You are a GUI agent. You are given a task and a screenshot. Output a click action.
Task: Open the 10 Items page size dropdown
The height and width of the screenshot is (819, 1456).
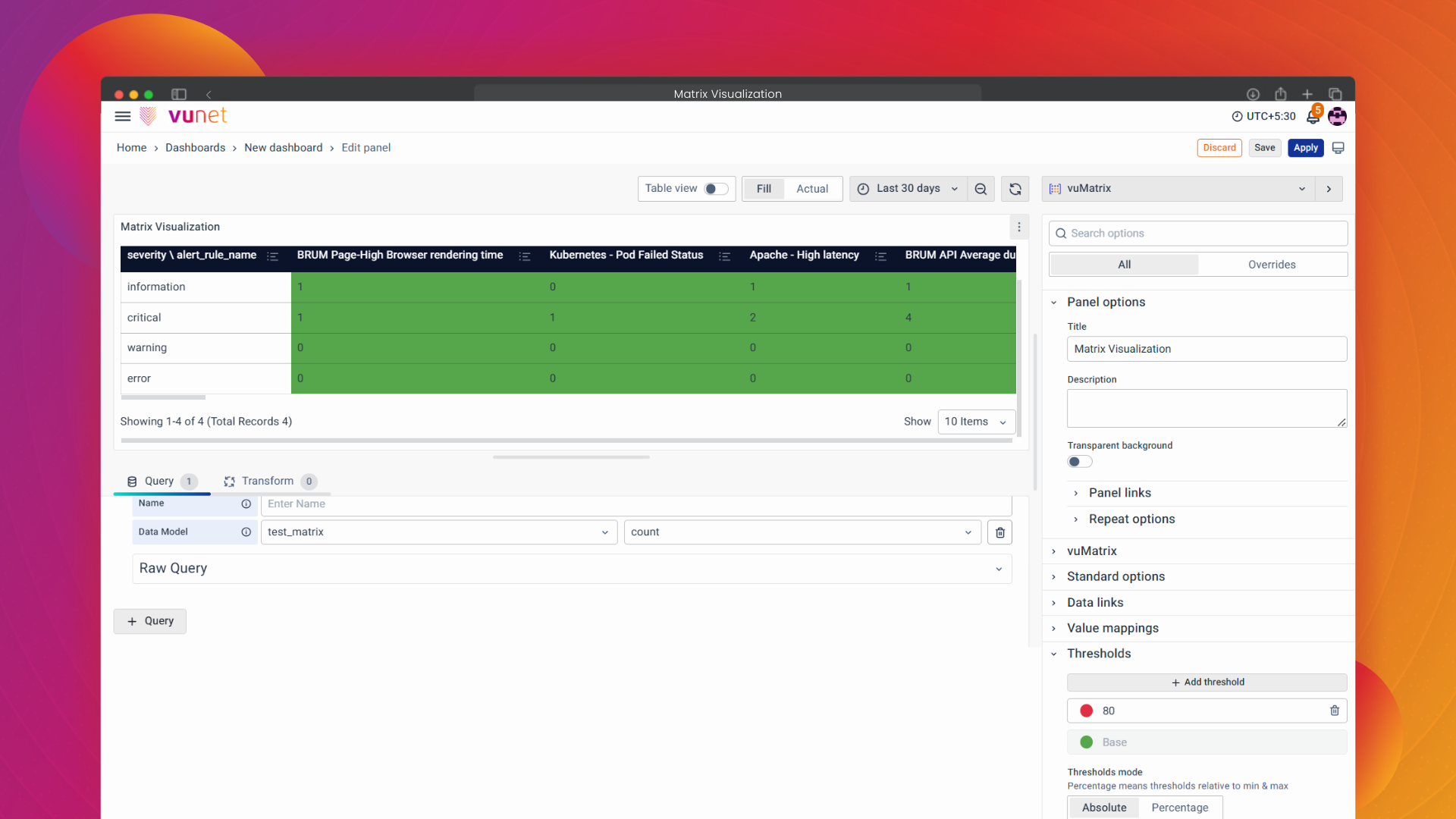pyautogui.click(x=975, y=422)
